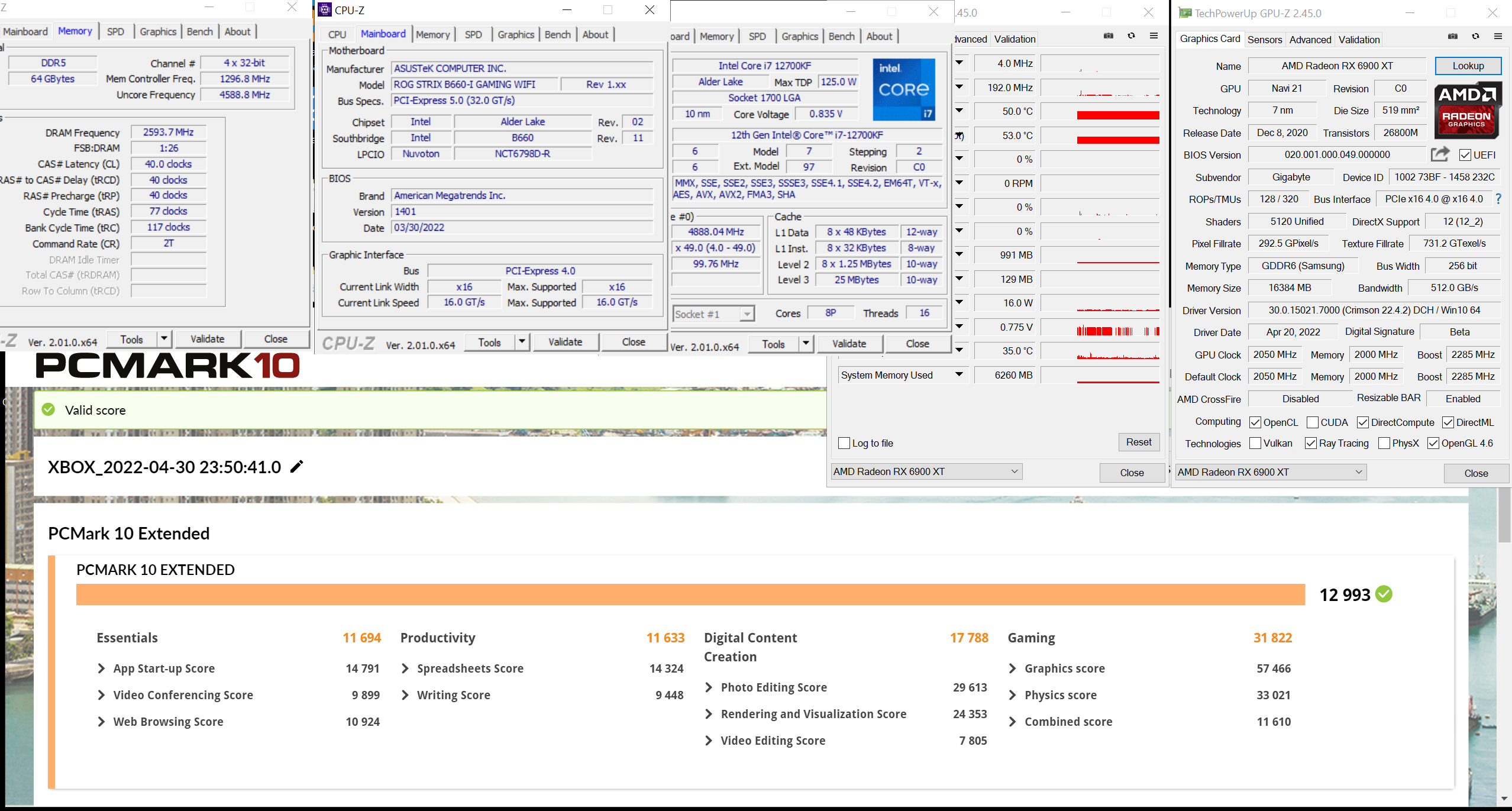
Task: Toggle the DirectCompute checkbox
Action: 1362,422
